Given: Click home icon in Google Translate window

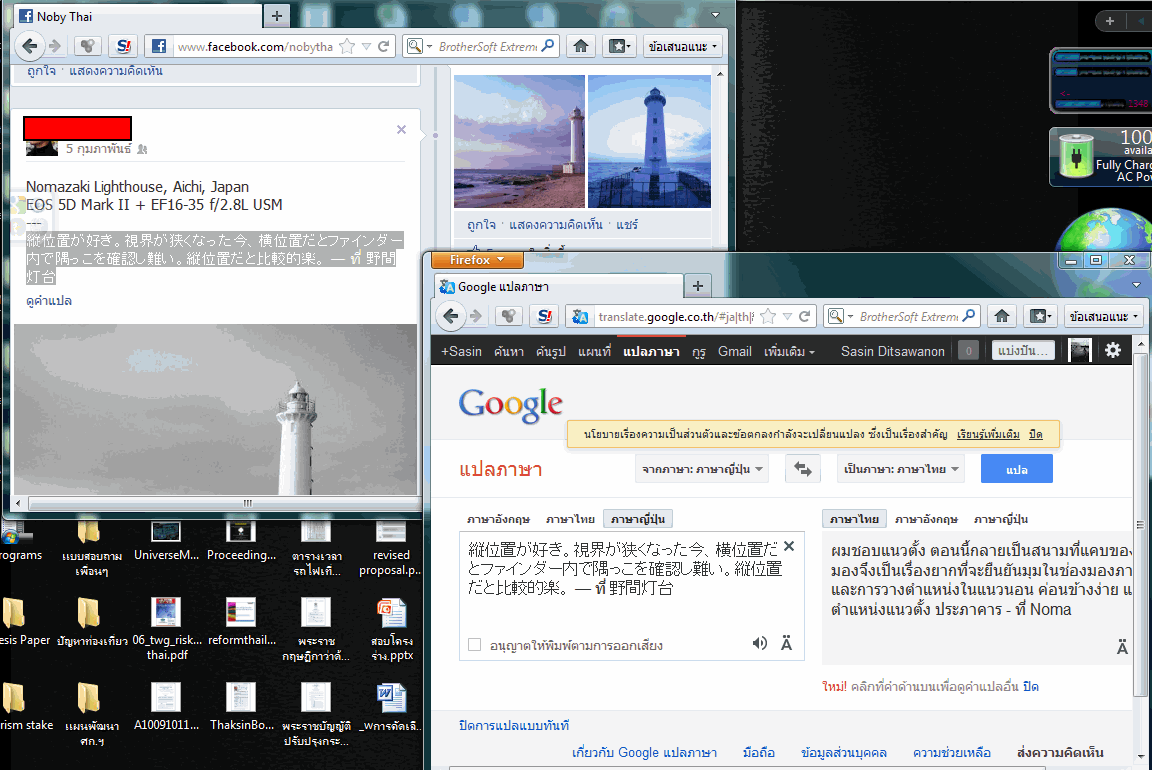Looking at the screenshot, I should coord(1002,316).
